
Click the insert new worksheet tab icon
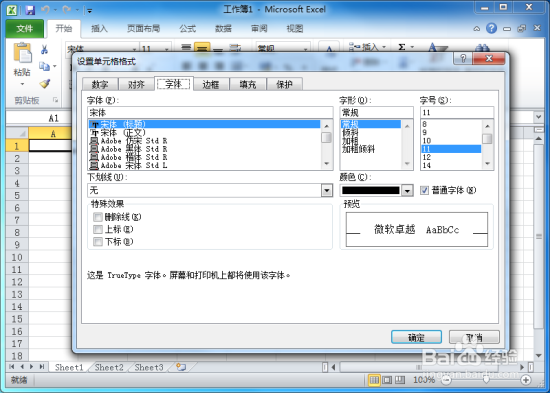(181, 367)
